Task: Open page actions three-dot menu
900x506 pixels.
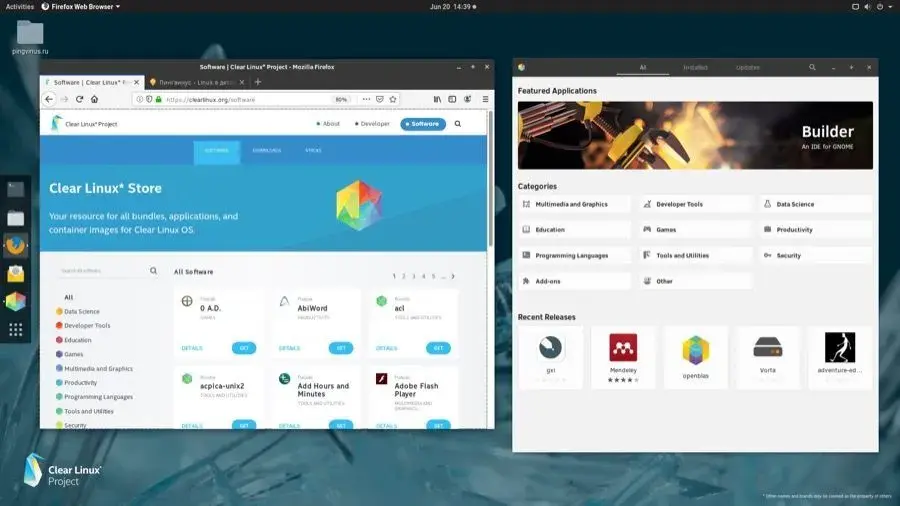Action: (x=366, y=99)
